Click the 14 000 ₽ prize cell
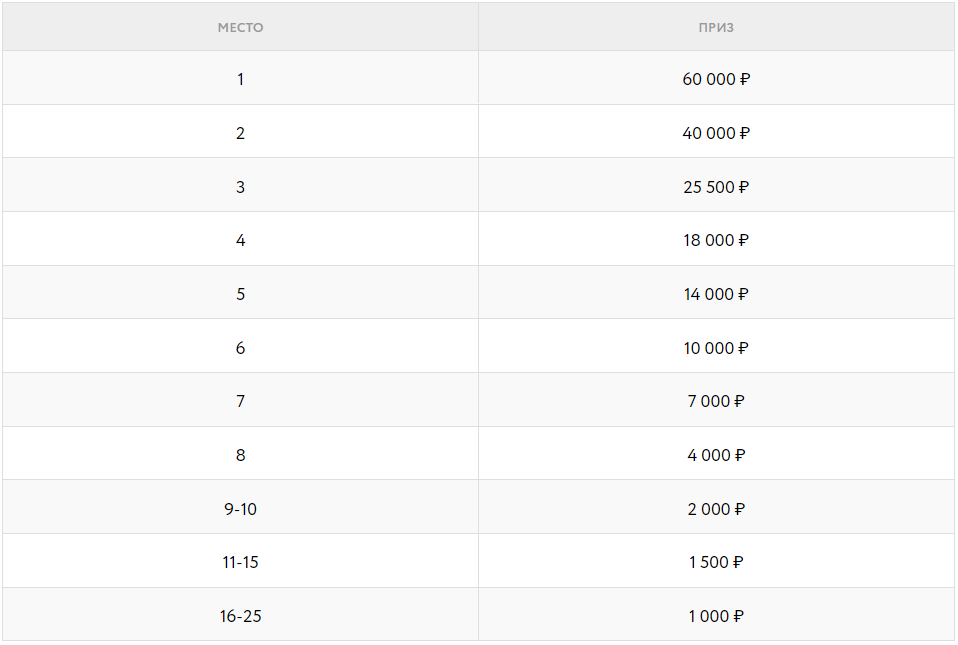Viewport: 958px width, 645px height. tap(716, 294)
